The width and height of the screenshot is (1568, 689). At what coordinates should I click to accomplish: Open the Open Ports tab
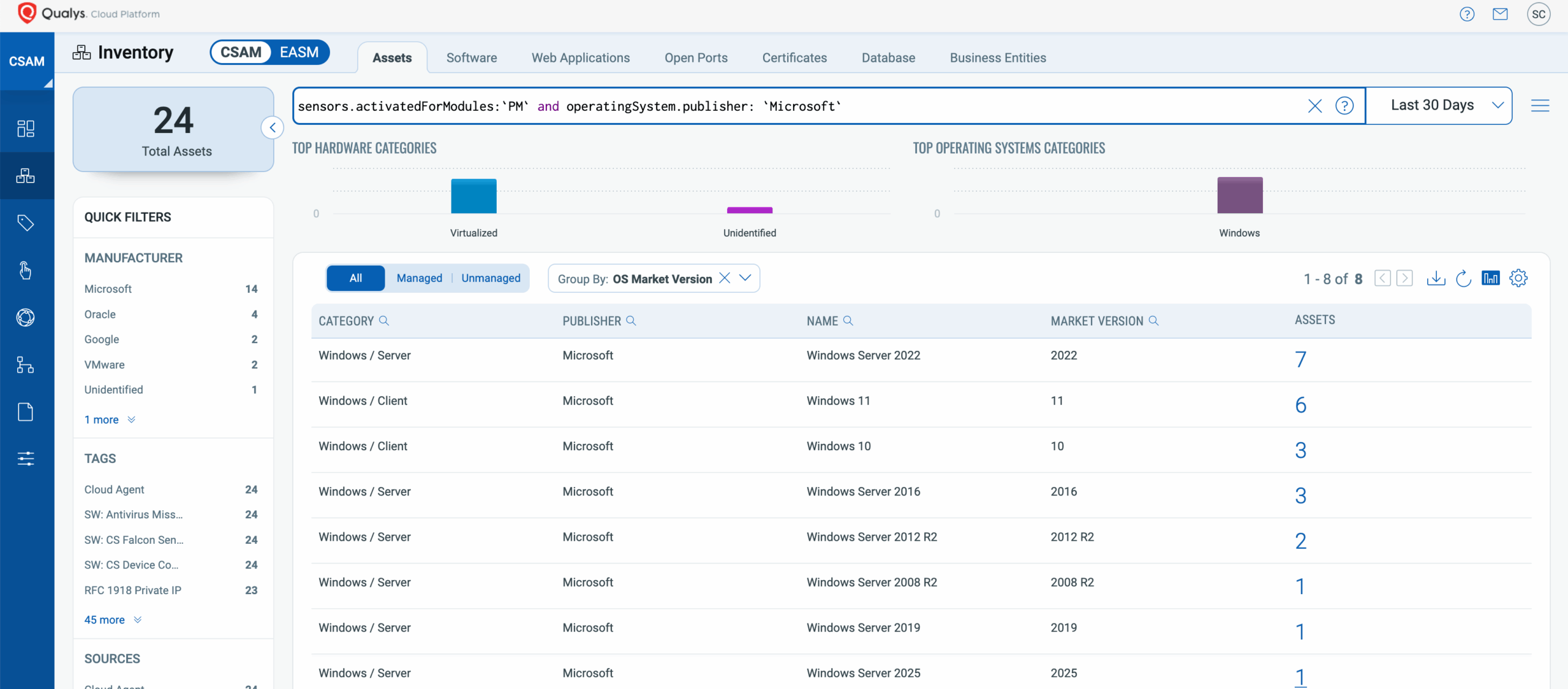(x=696, y=58)
